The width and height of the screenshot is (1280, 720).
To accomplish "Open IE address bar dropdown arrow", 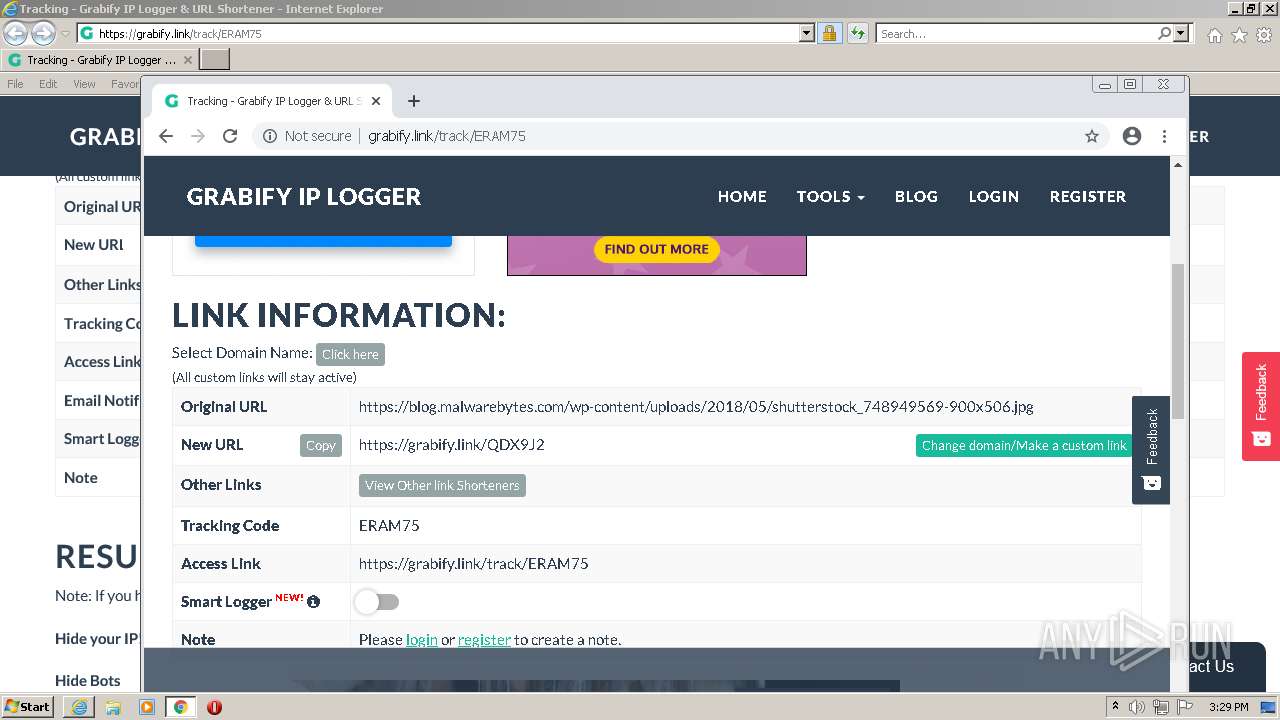I will 807,33.
